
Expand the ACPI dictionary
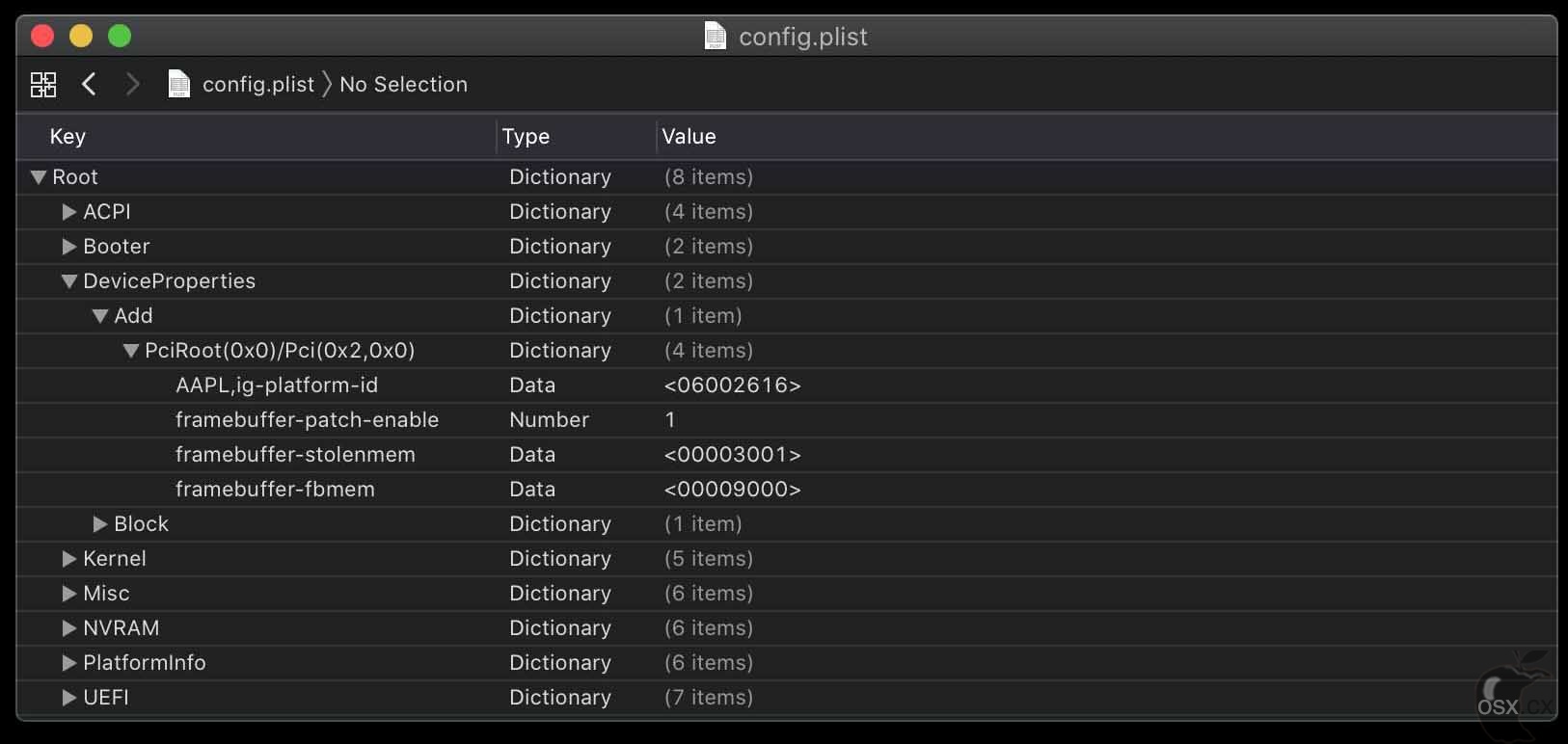coord(69,212)
